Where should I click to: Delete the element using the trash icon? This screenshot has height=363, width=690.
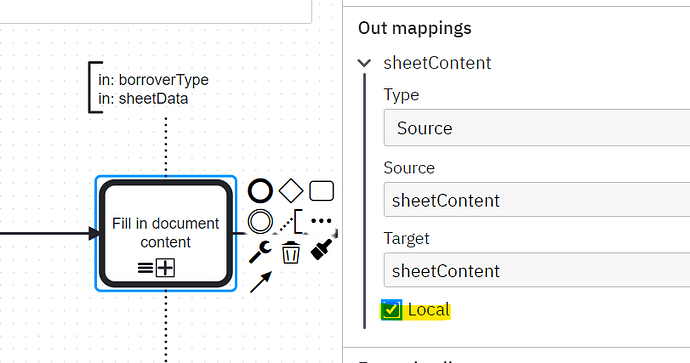click(x=291, y=252)
